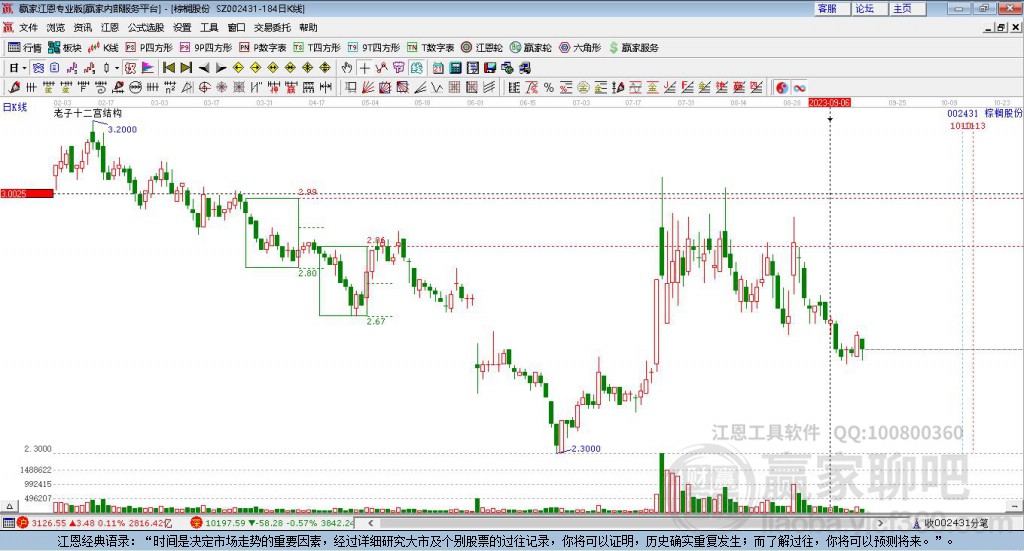Open the calendar icon with 21
This screenshot has width=1024, height=551.
pos(438,68)
